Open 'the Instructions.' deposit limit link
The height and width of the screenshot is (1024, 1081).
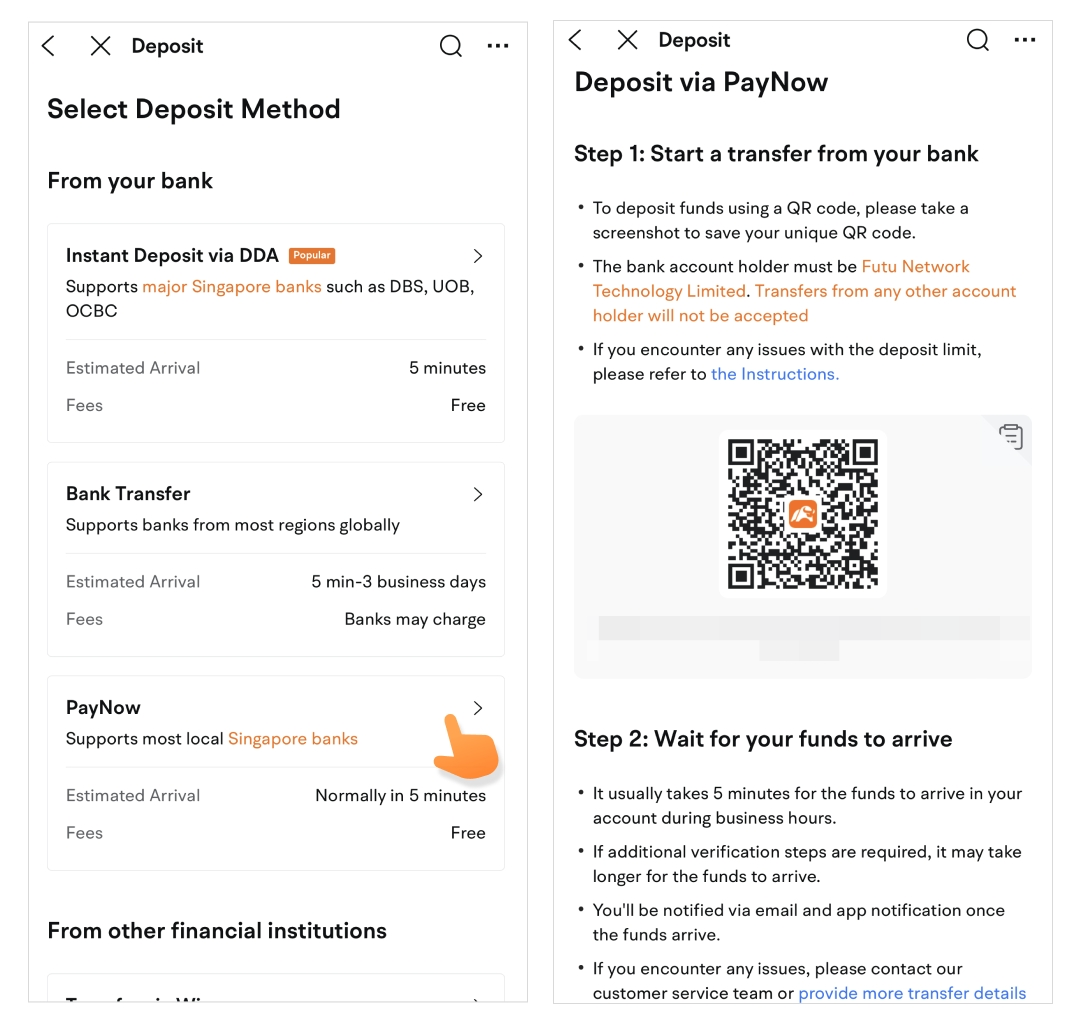coord(775,374)
